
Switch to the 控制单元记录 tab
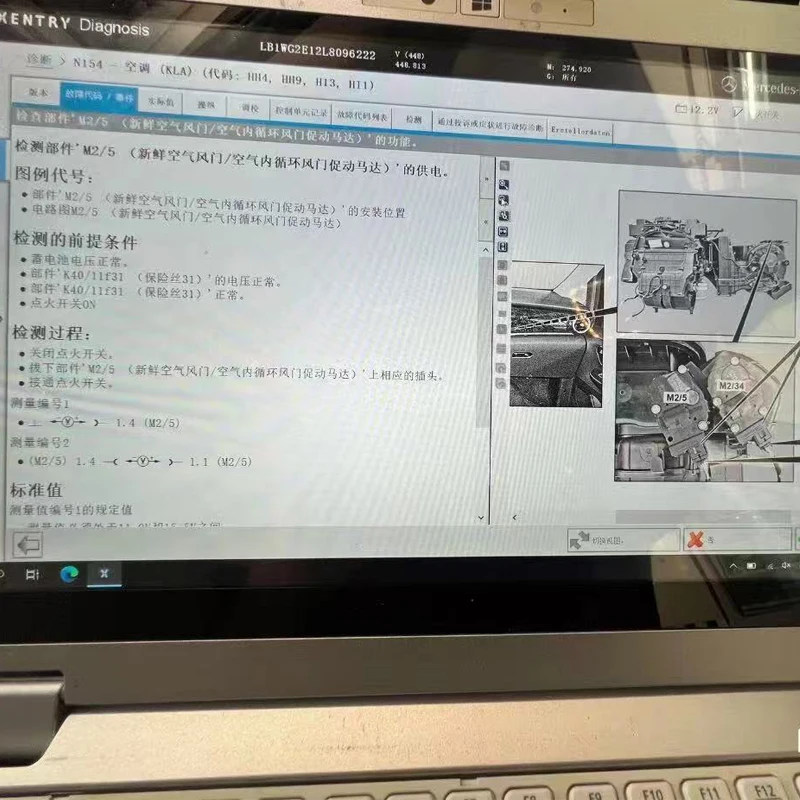[301, 112]
